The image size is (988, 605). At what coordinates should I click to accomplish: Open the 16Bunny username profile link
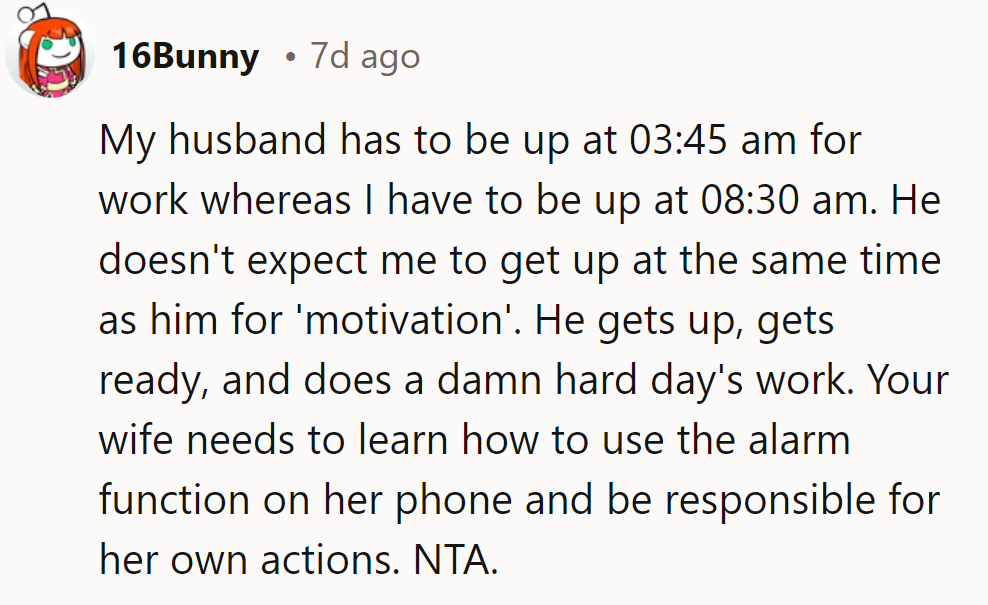click(x=185, y=56)
